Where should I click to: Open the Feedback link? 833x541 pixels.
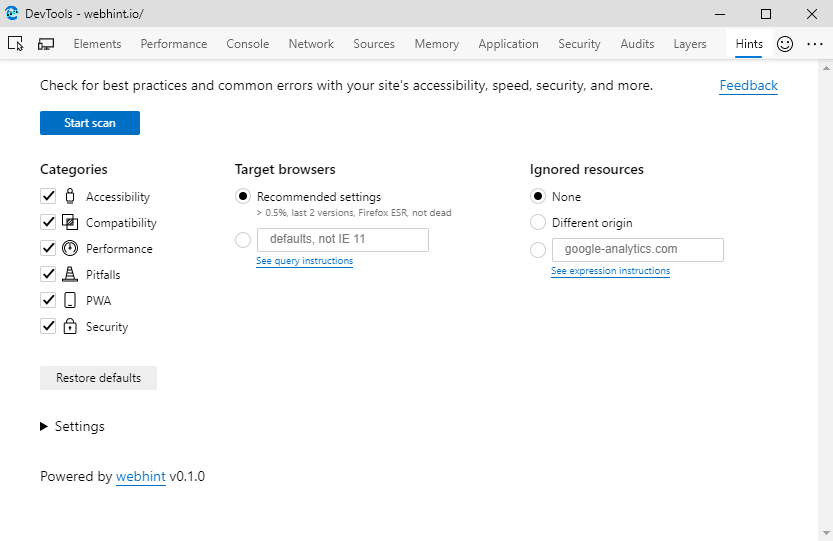(x=749, y=86)
